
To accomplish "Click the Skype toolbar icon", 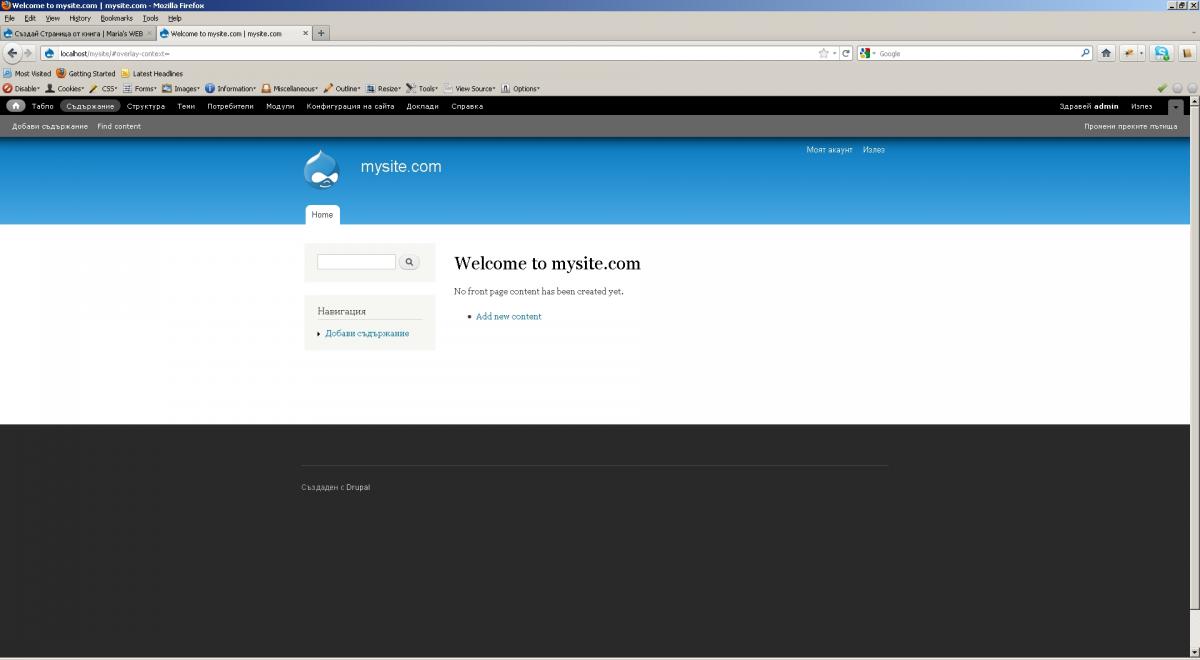I will pos(1161,53).
